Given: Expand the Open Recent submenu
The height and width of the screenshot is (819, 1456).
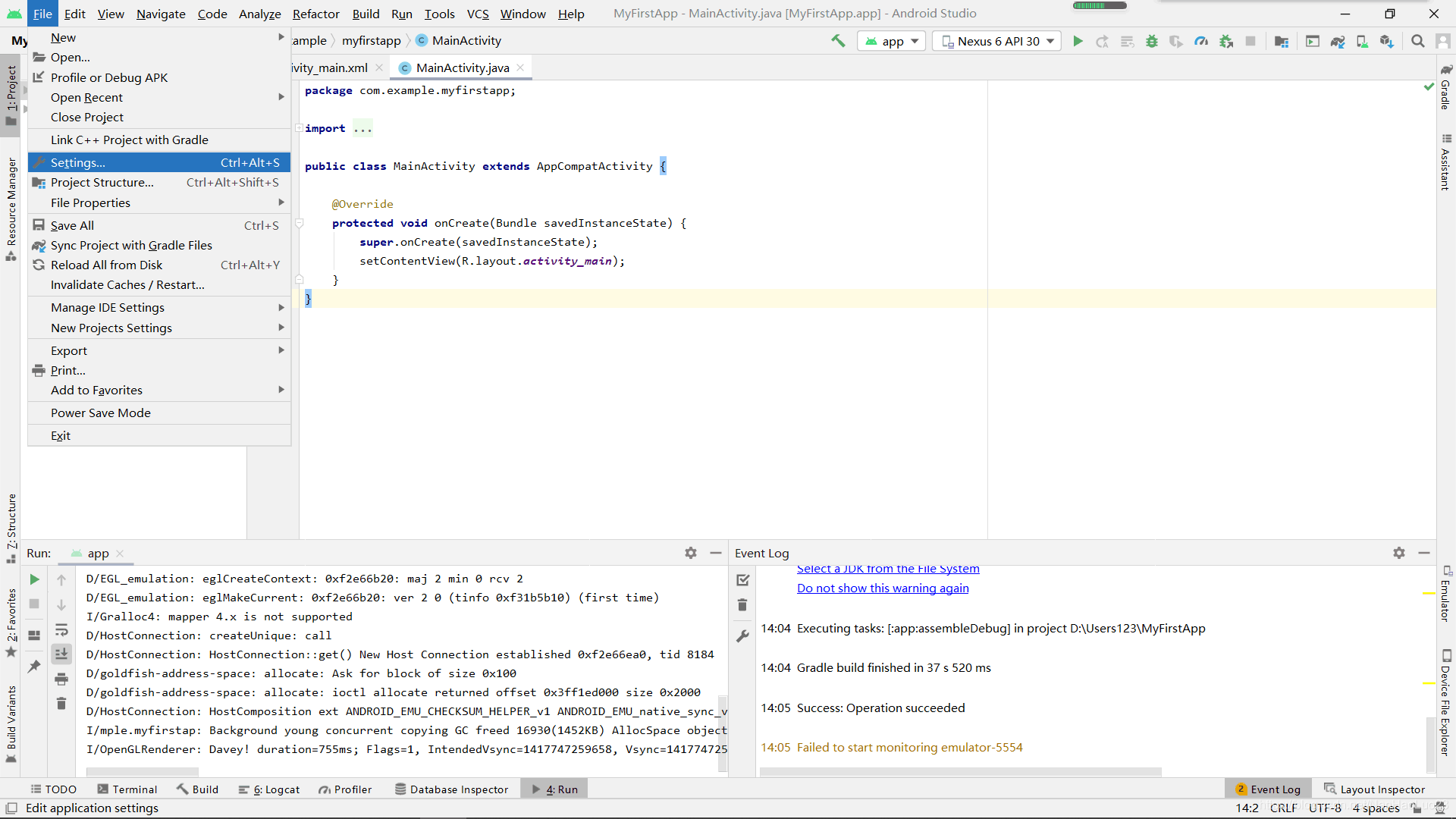Looking at the screenshot, I should click(x=159, y=97).
